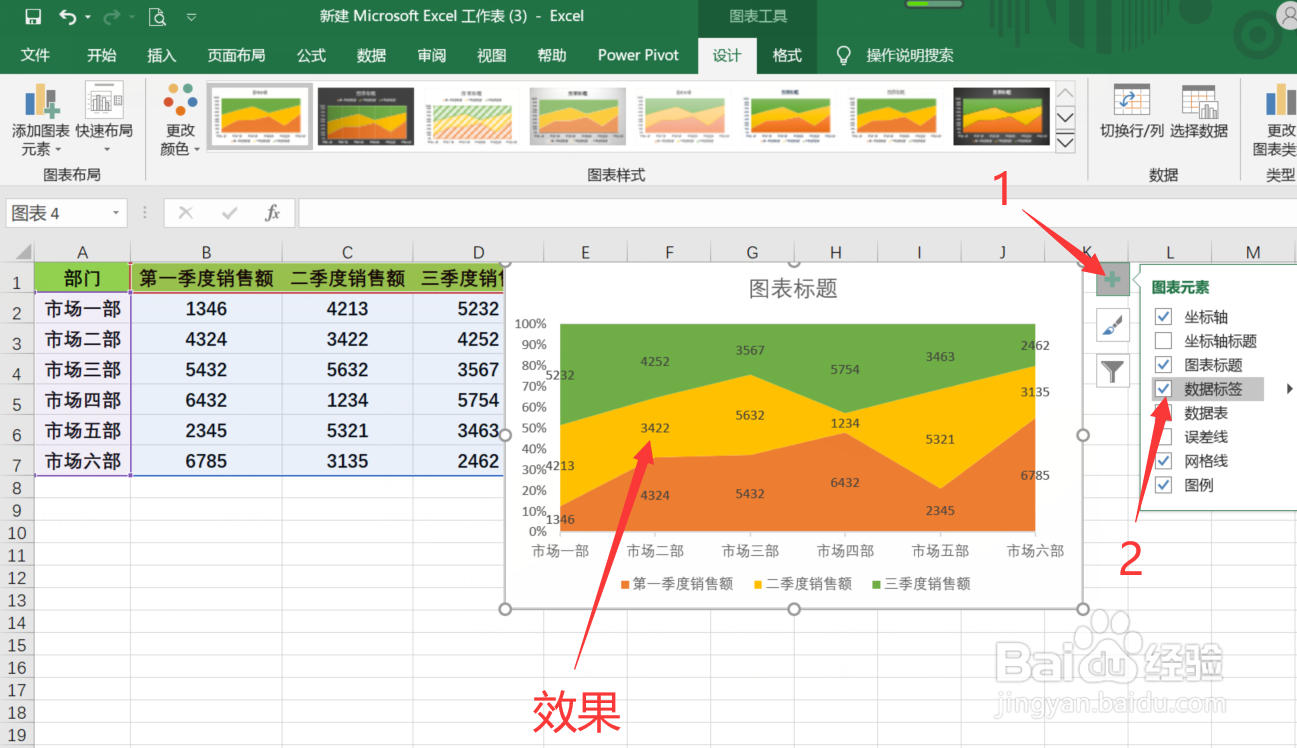Screen dimensions: 1297x748
Task: Open the Chart Styles brush icon beside chart
Action: coord(1112,325)
